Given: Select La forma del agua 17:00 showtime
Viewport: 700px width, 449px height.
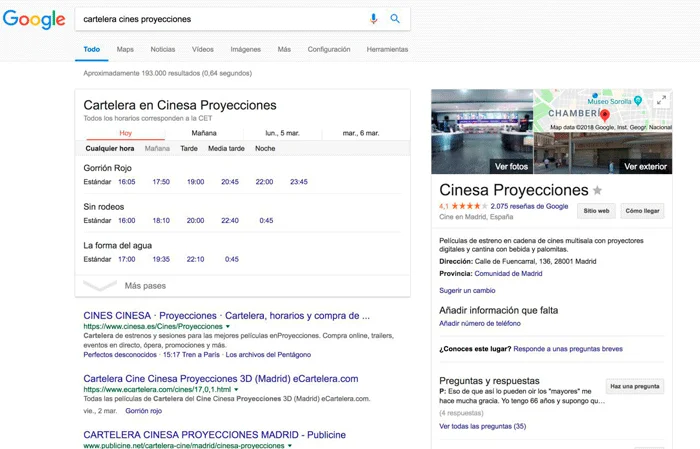Looking at the screenshot, I should [x=127, y=259].
